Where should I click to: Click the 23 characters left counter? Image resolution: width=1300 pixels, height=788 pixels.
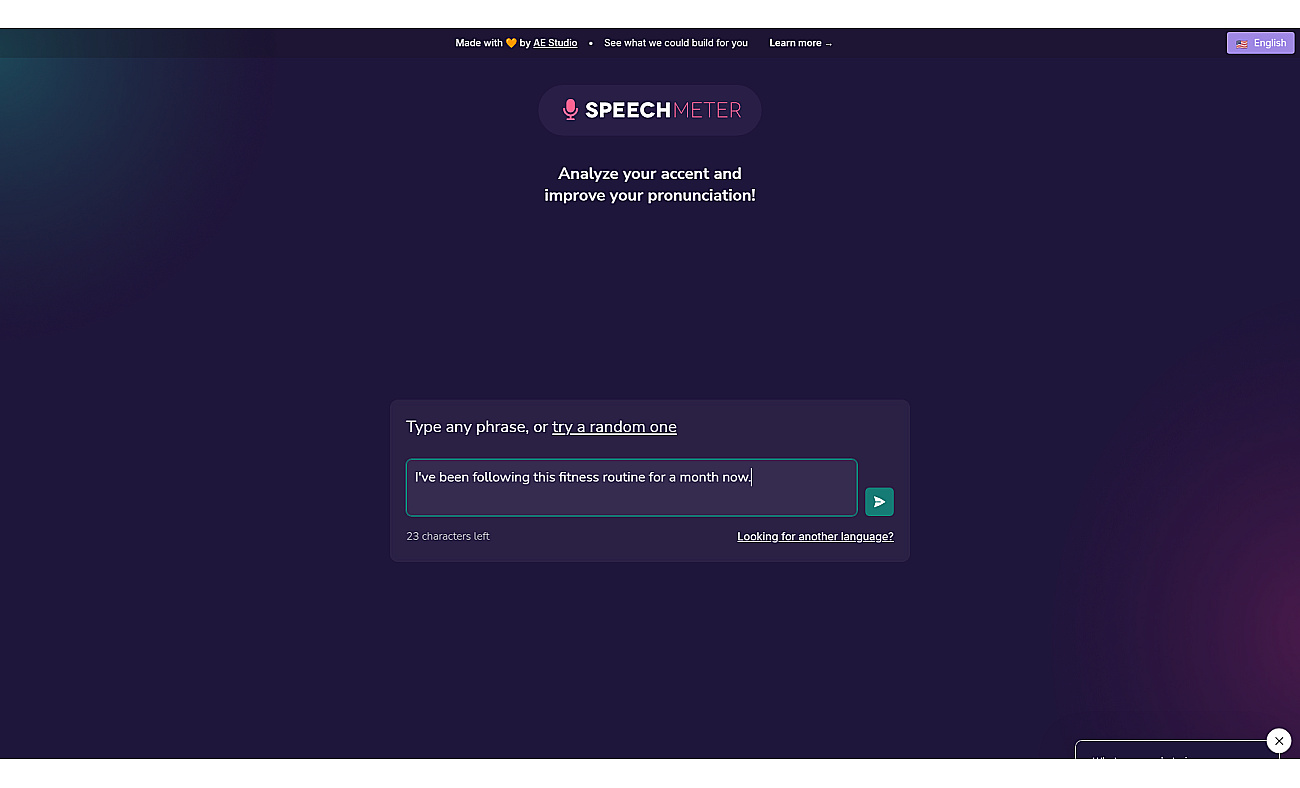[x=448, y=537]
